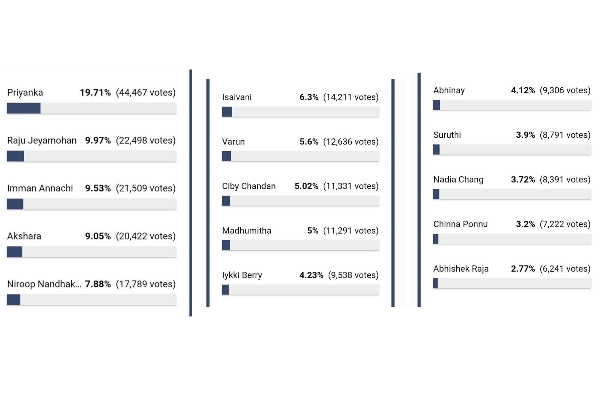Viewport: 600px width, 400px height.
Task: Select the Imman Annachi name
Action: coord(38,188)
